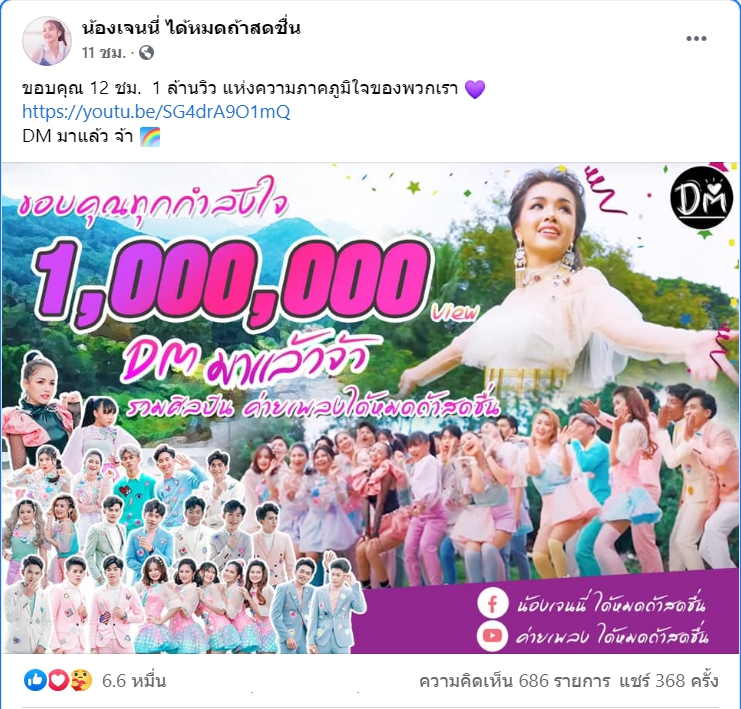The image size is (741, 709).
Task: Click the 11 ชม. post timestamp
Action: click(x=104, y=52)
